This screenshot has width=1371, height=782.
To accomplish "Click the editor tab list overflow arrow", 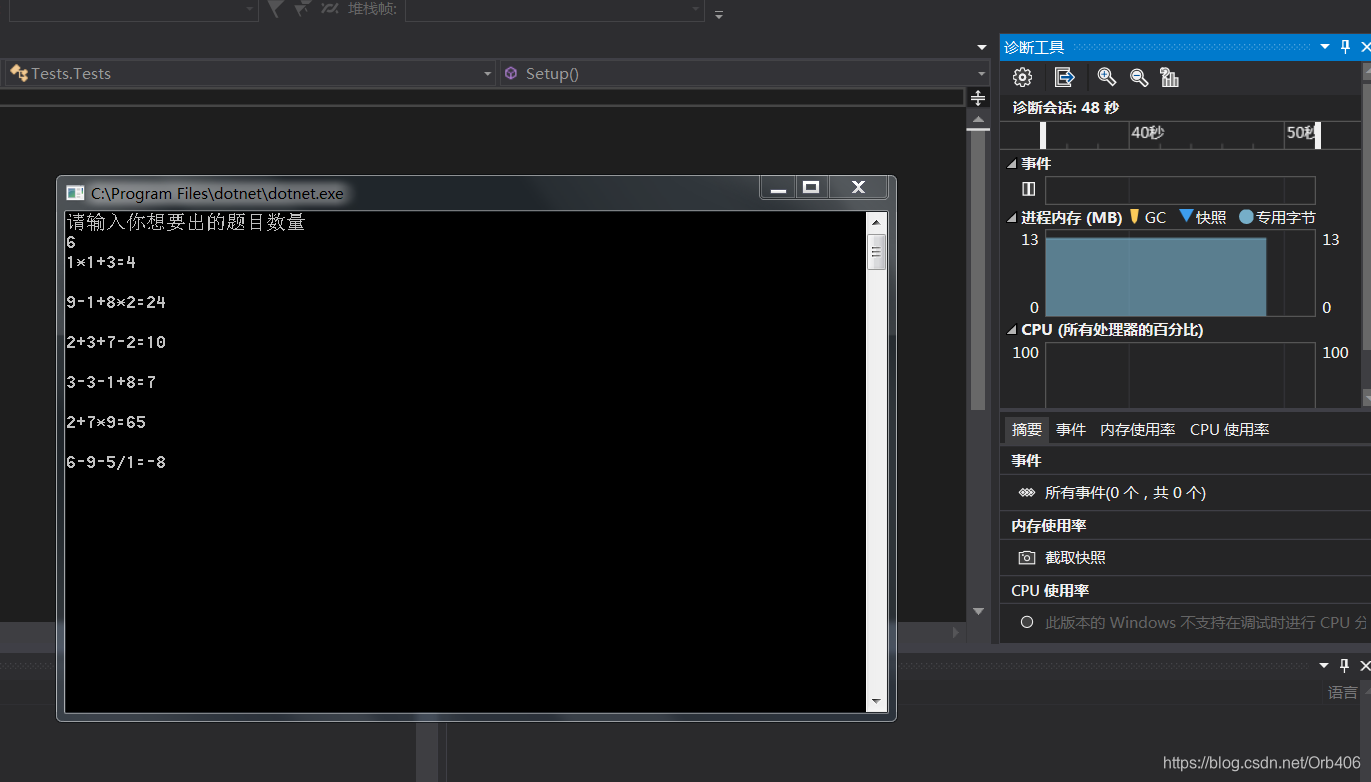I will pos(981,47).
